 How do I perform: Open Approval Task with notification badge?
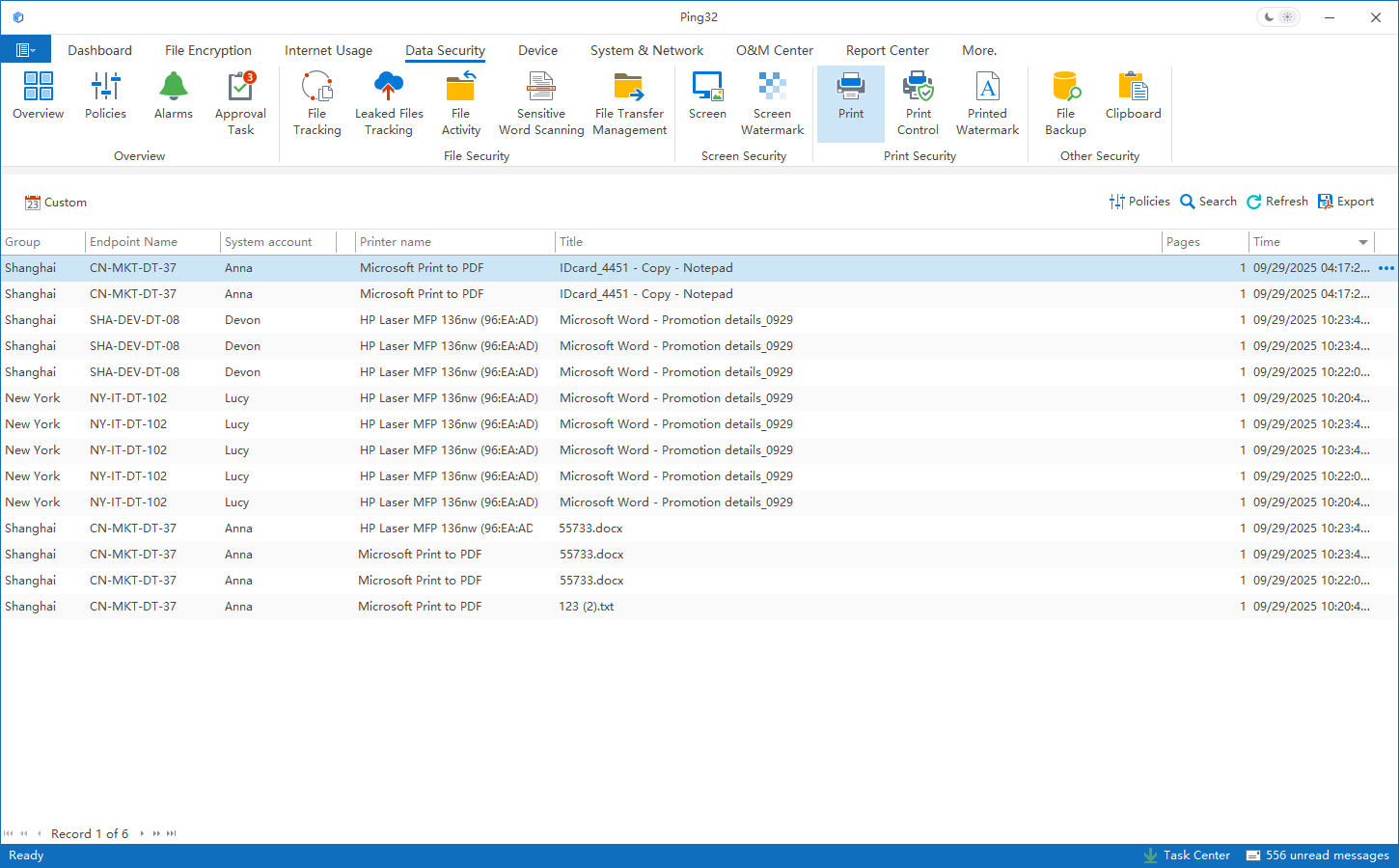point(240,103)
